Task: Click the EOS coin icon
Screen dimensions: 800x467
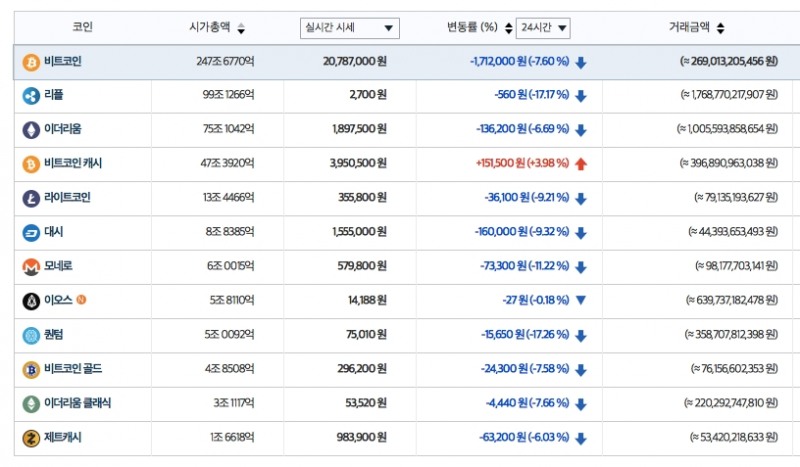Action: click(31, 301)
